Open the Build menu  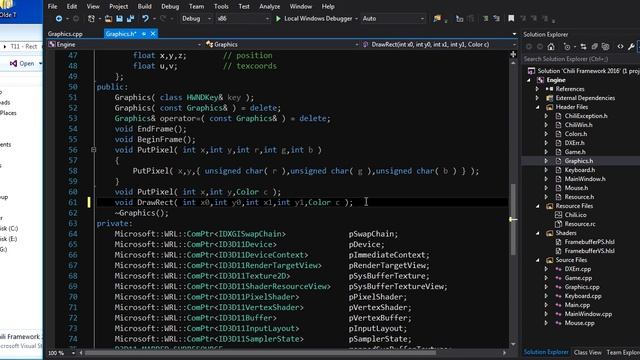click(144, 7)
